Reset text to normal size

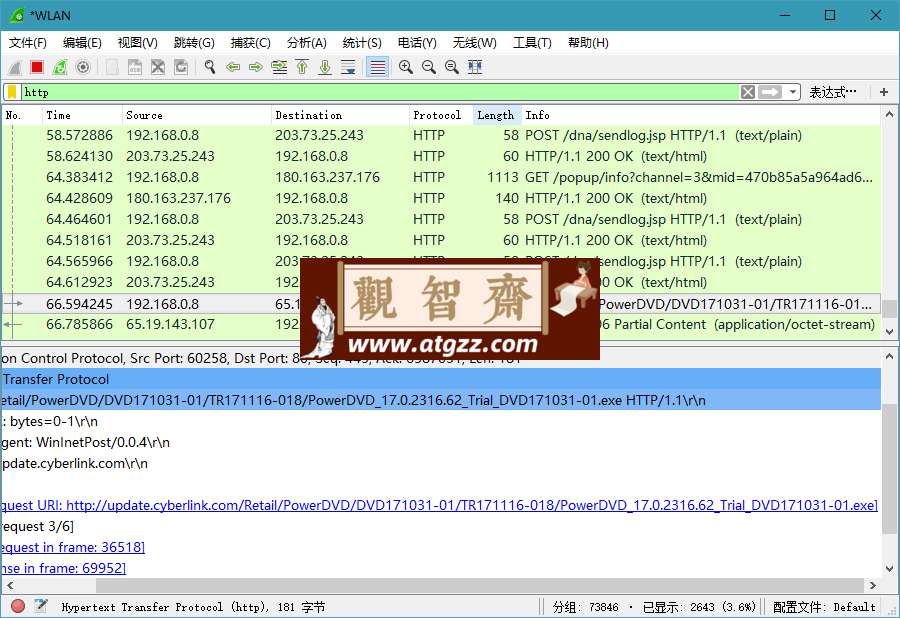(452, 68)
